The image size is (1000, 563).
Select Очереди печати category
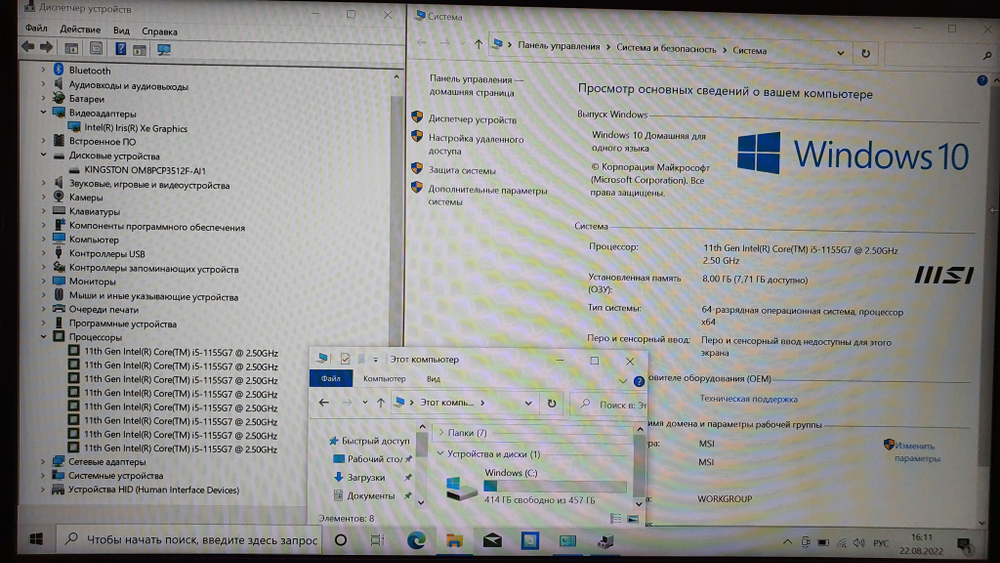click(103, 309)
